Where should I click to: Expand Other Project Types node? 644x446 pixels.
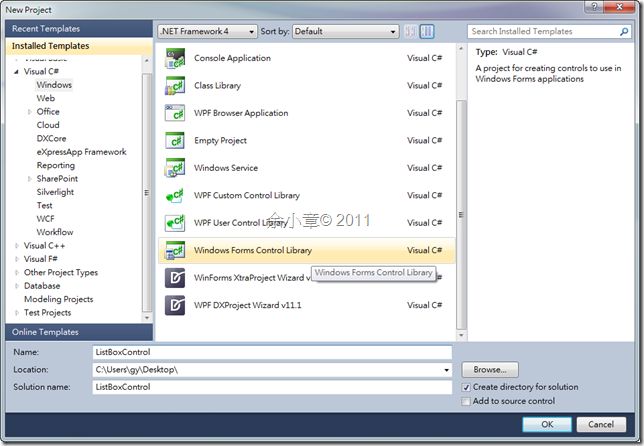16,273
